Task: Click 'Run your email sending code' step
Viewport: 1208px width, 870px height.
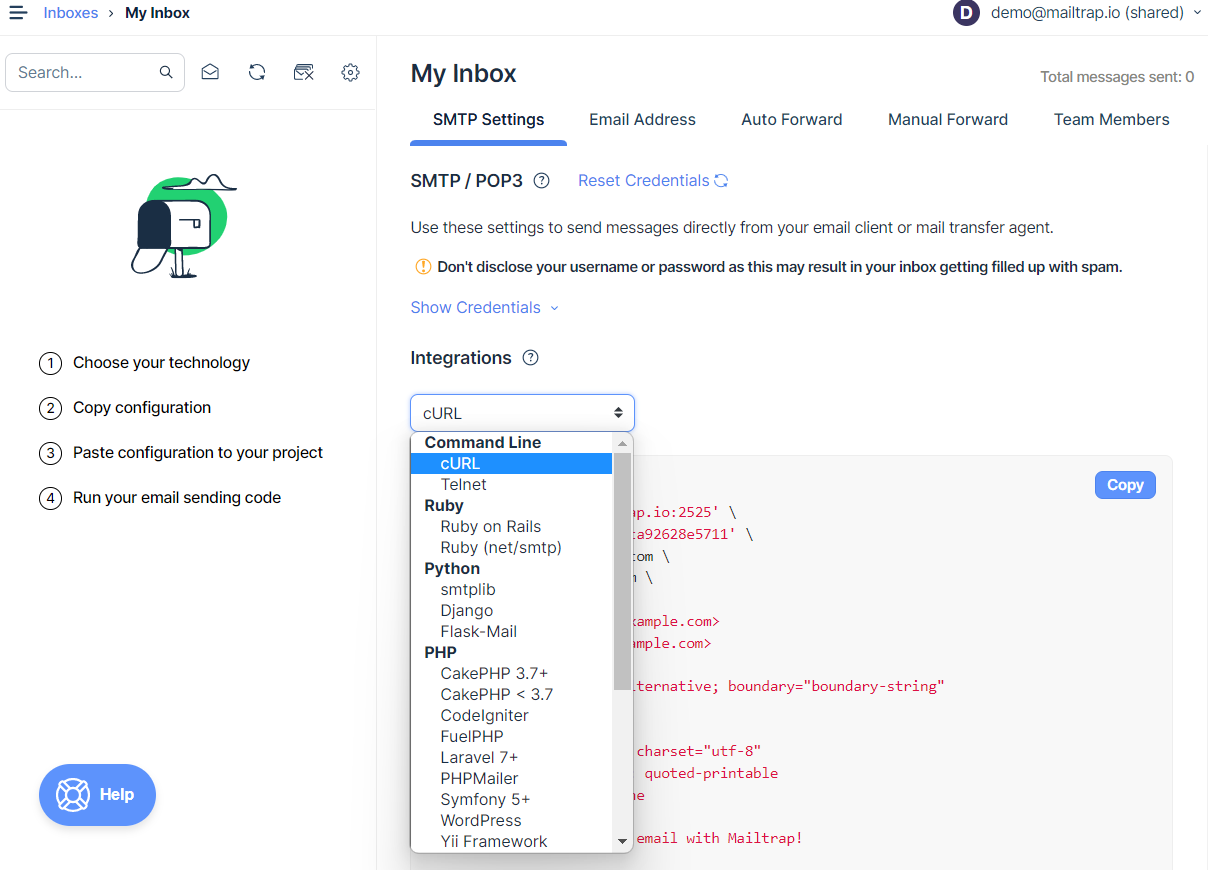Action: point(177,498)
